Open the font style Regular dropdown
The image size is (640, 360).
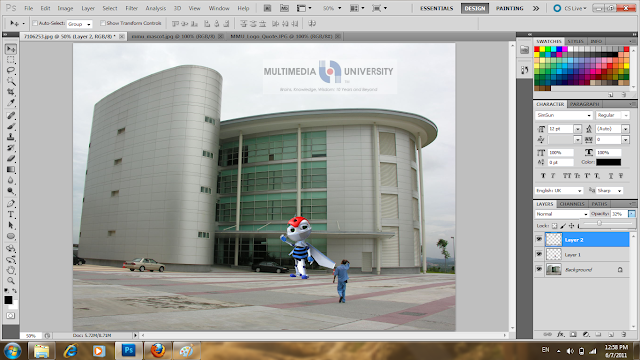click(x=612, y=116)
